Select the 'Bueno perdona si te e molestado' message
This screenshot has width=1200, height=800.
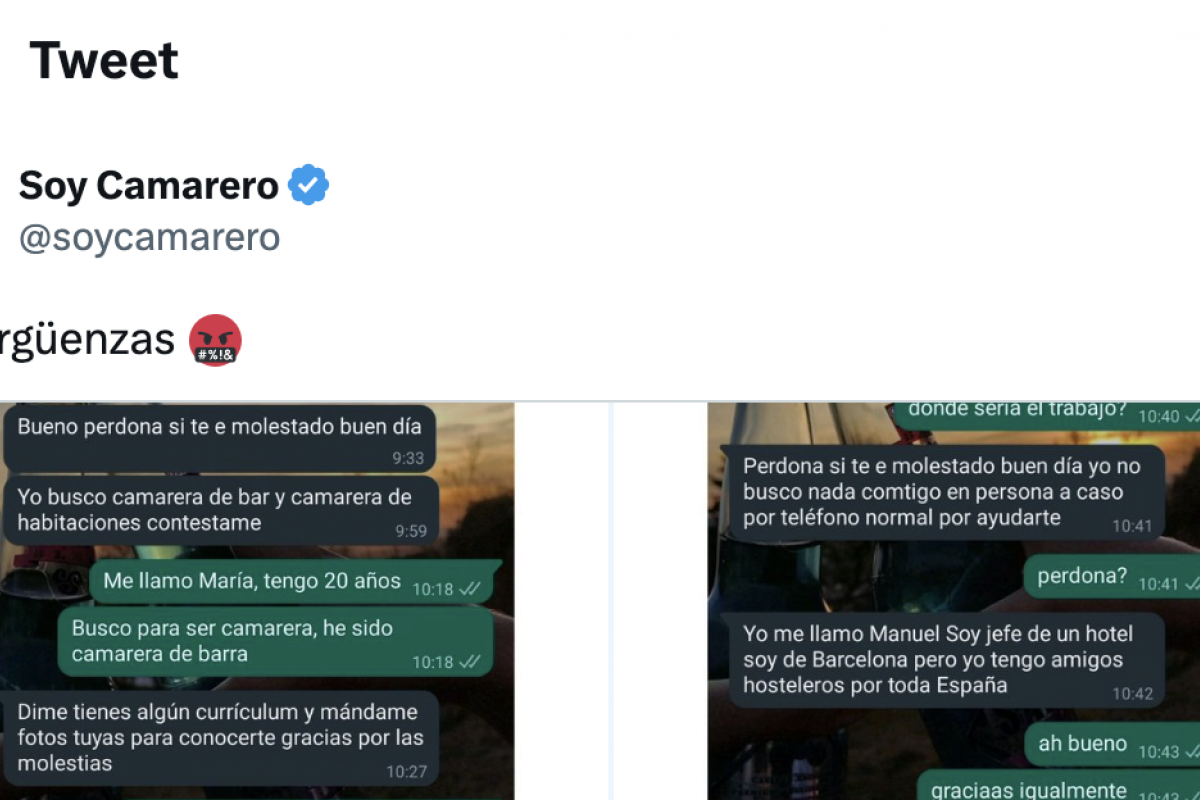click(220, 438)
